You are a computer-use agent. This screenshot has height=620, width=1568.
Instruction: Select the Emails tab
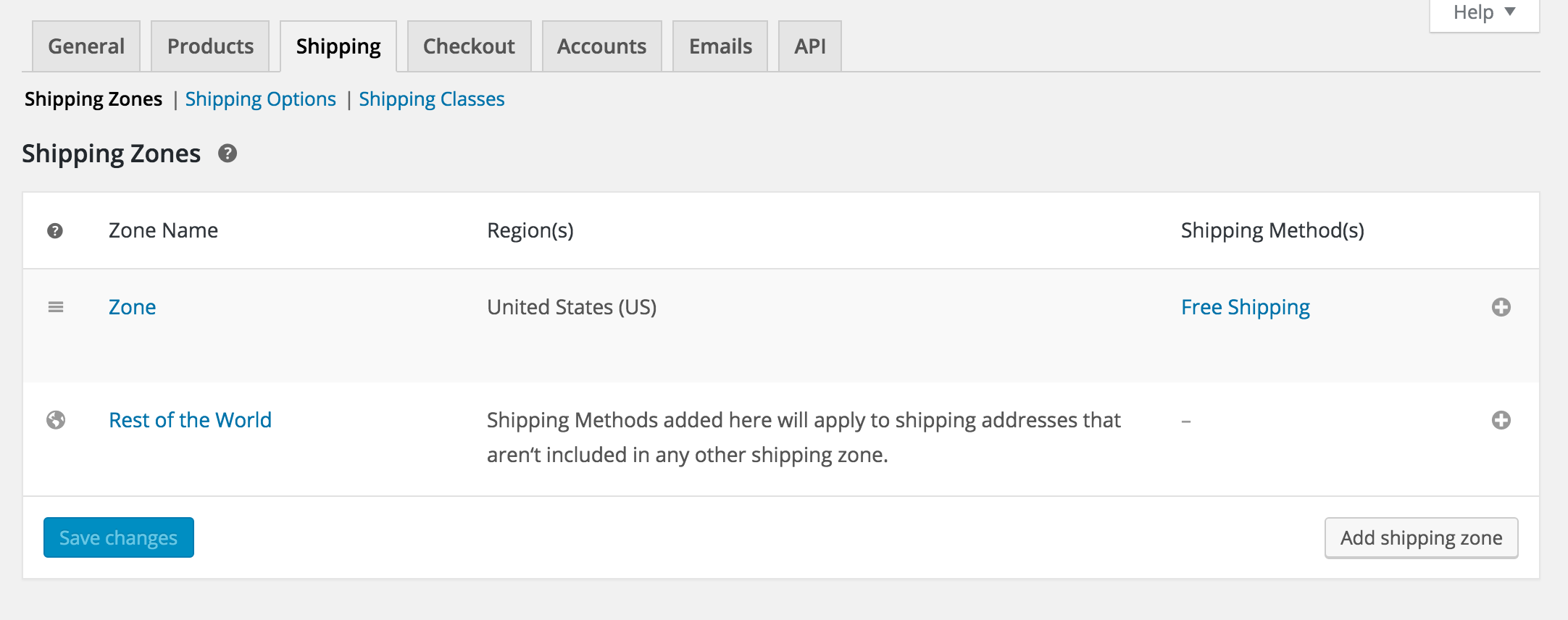click(x=720, y=46)
